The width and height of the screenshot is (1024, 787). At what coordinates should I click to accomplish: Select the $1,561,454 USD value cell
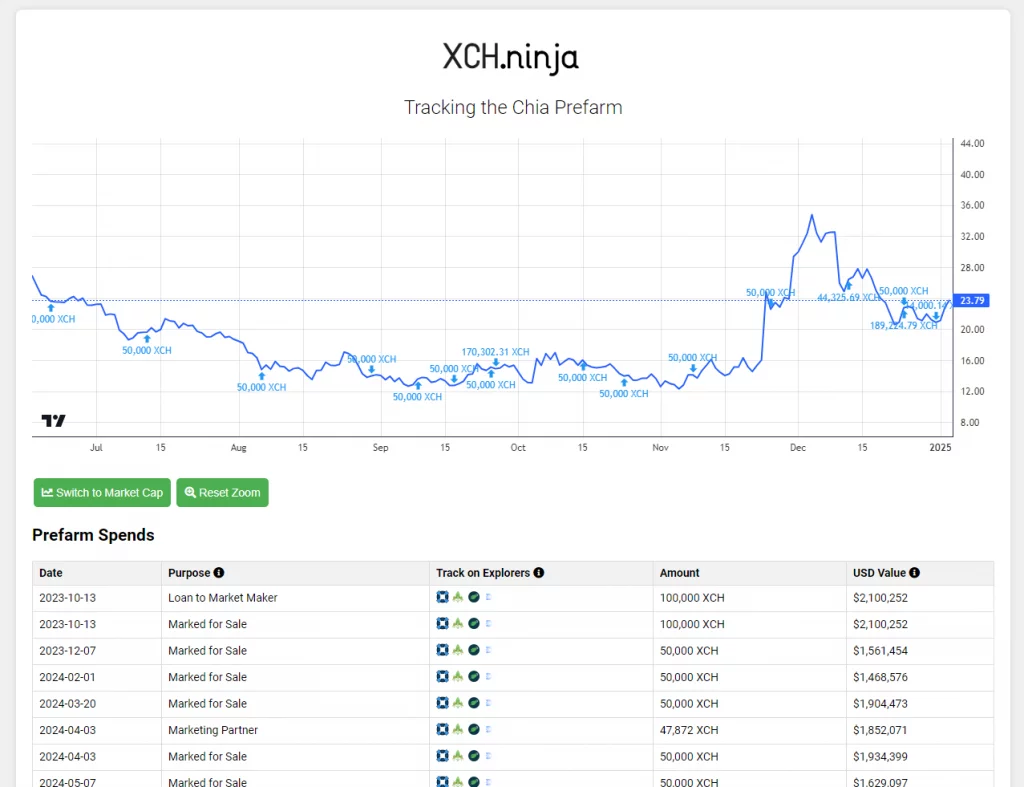click(920, 650)
